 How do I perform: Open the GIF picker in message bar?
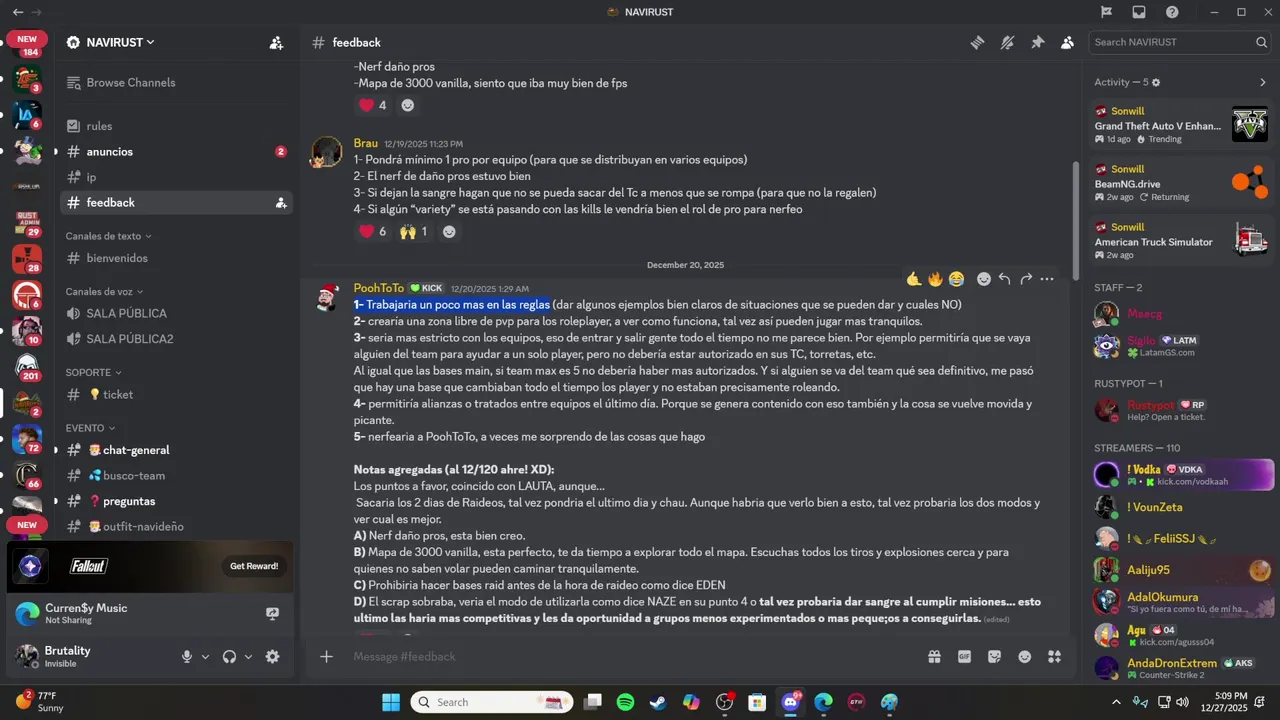(964, 657)
